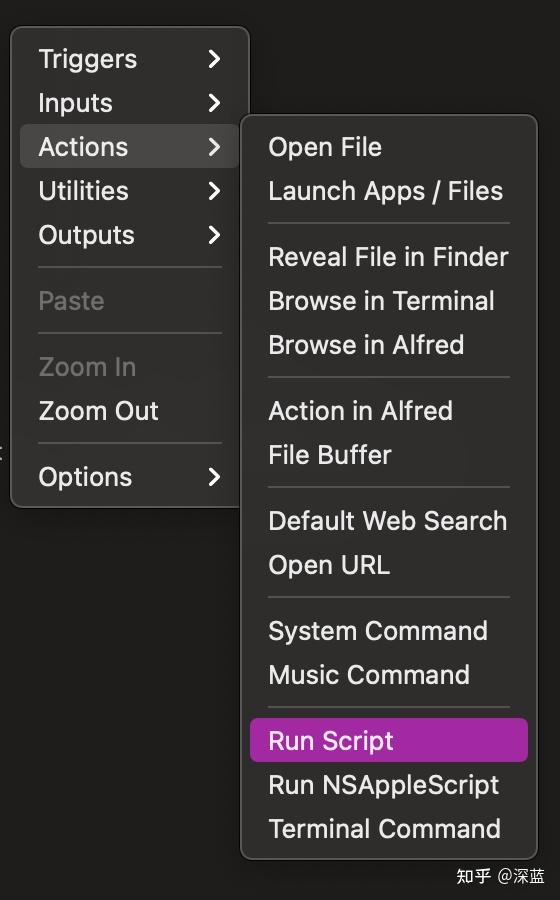Open the Utilities submenu chevron
The image size is (560, 900).
click(214, 191)
